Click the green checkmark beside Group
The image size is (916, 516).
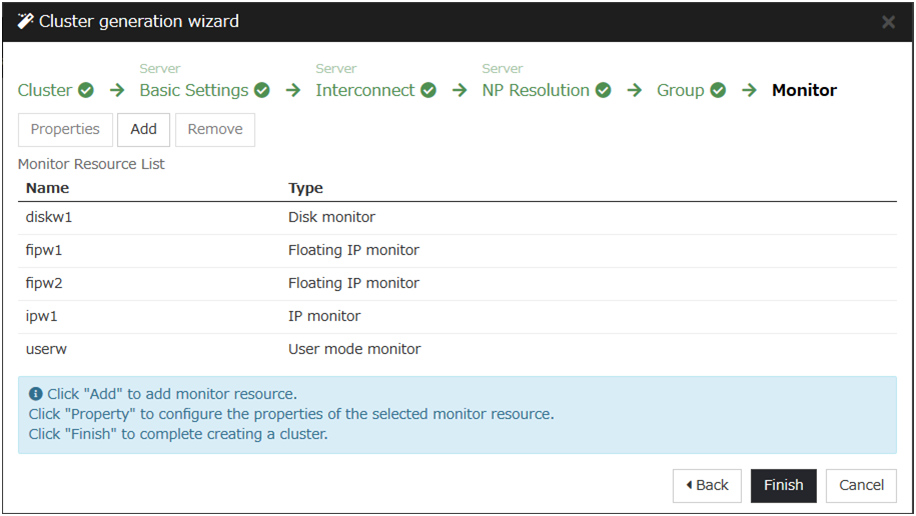(x=718, y=90)
